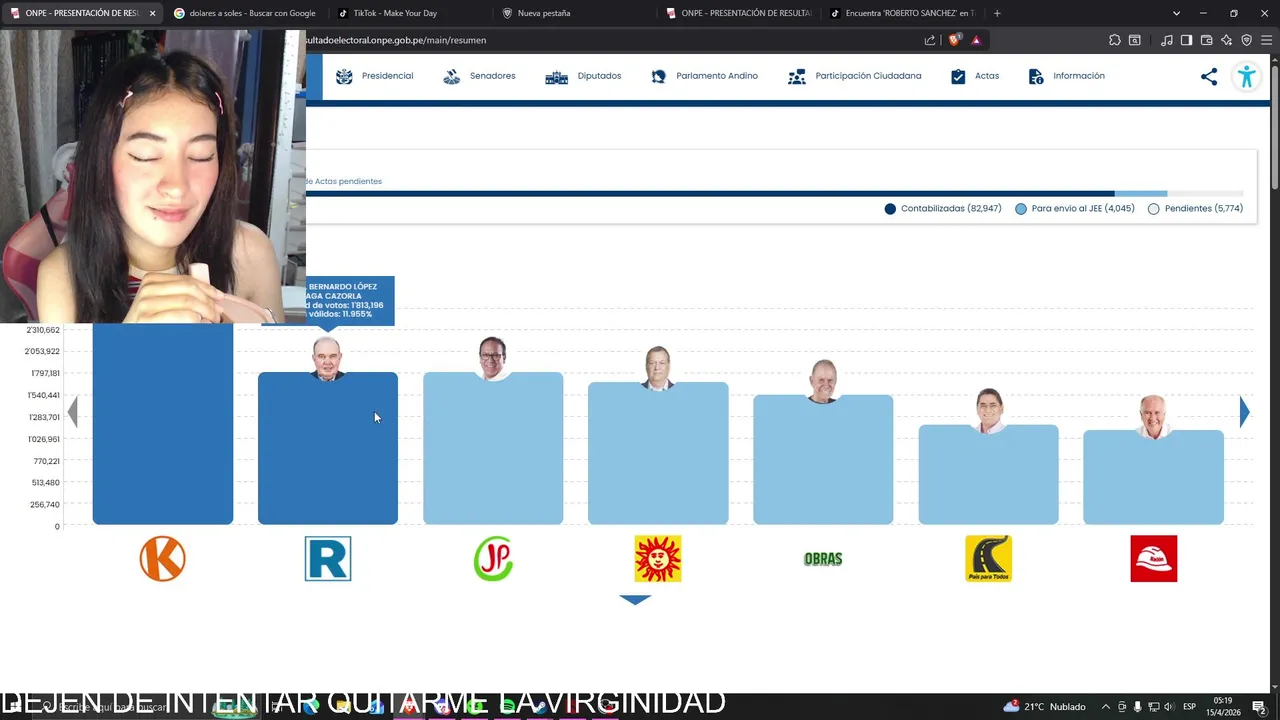
Task: Click the red helmet party logo
Action: pos(1154,558)
